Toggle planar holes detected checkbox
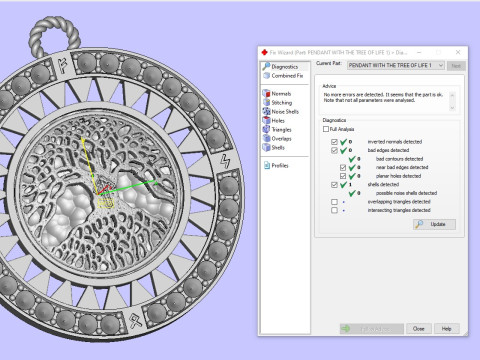This screenshot has height=360, width=480. pos(343,176)
